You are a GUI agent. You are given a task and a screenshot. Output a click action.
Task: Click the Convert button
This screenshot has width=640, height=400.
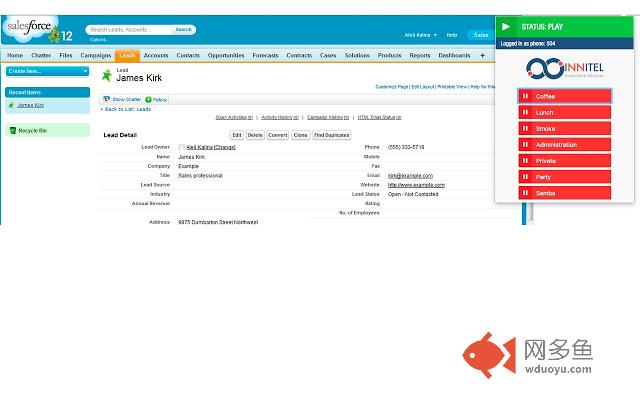[x=278, y=135]
